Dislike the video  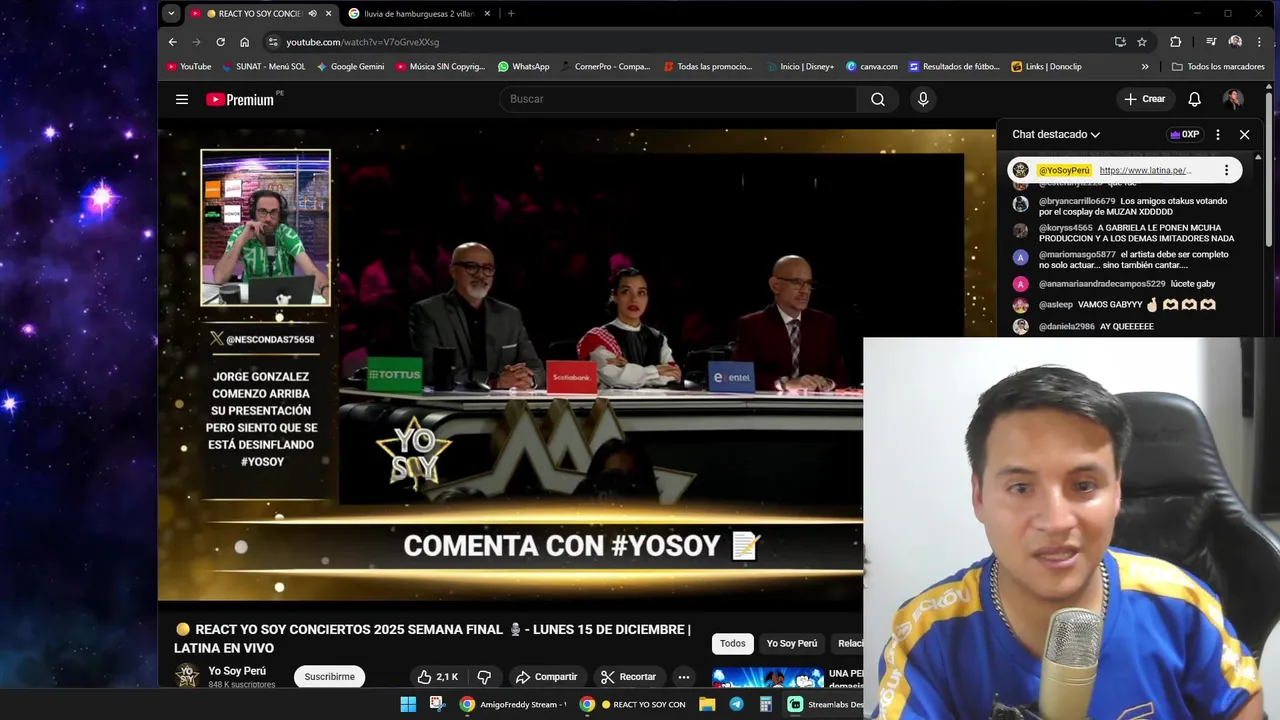(484, 677)
